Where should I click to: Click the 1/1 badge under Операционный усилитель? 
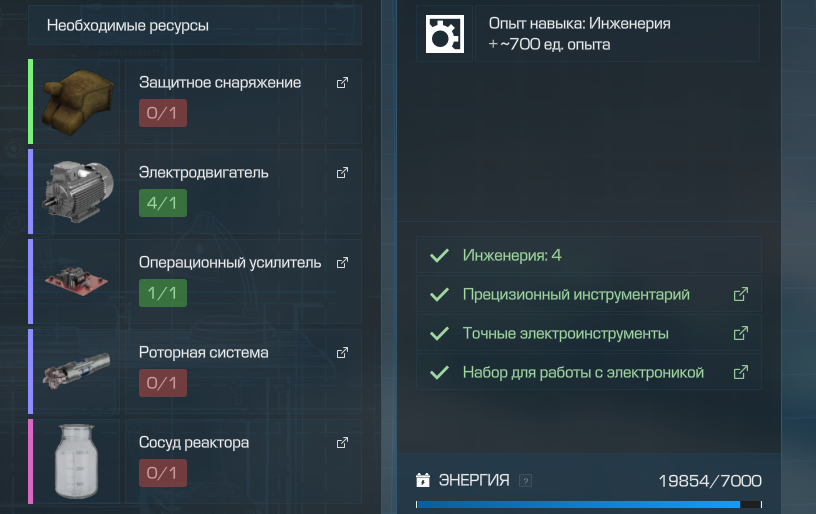pos(162,293)
